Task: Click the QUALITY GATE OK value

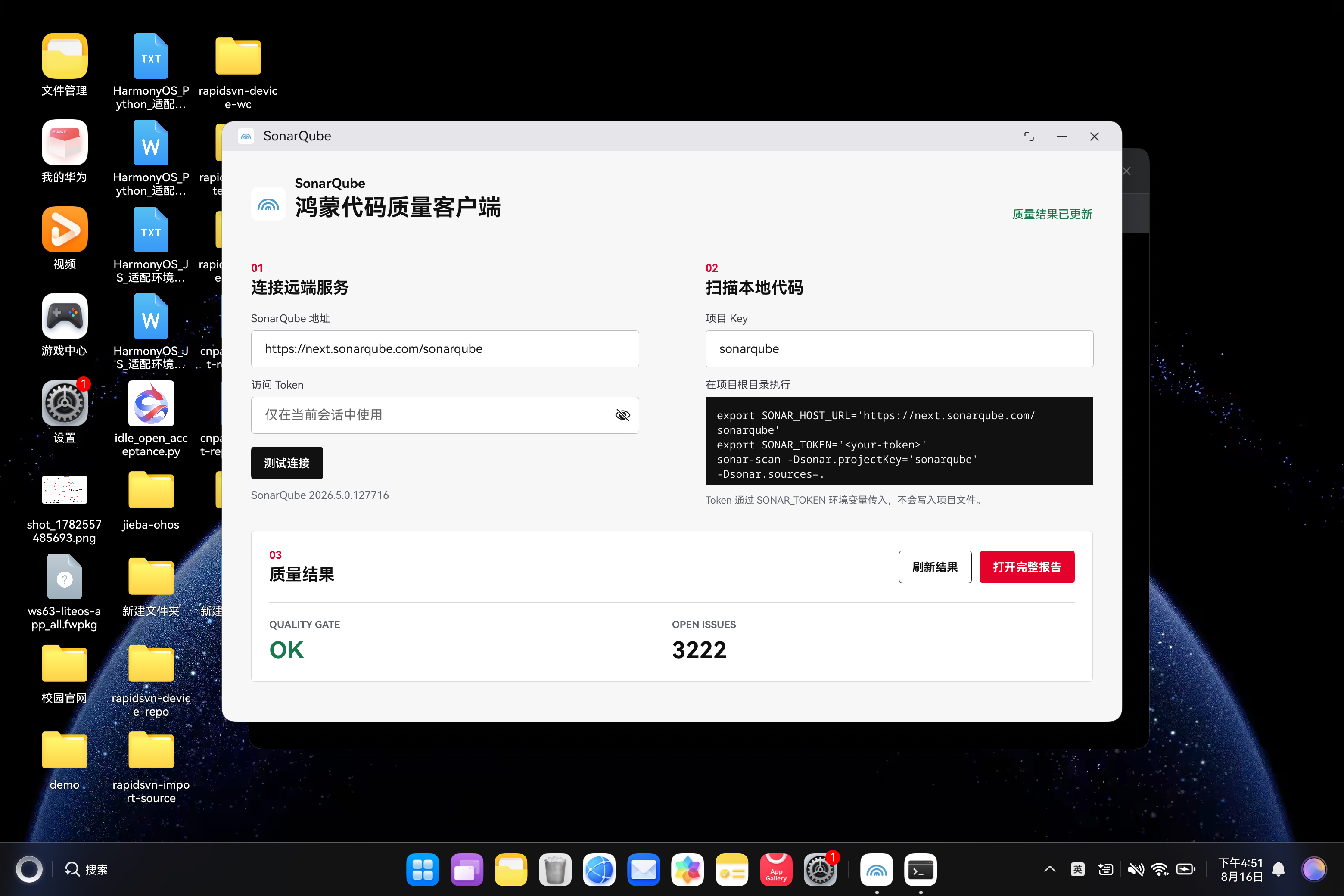Action: coord(287,650)
